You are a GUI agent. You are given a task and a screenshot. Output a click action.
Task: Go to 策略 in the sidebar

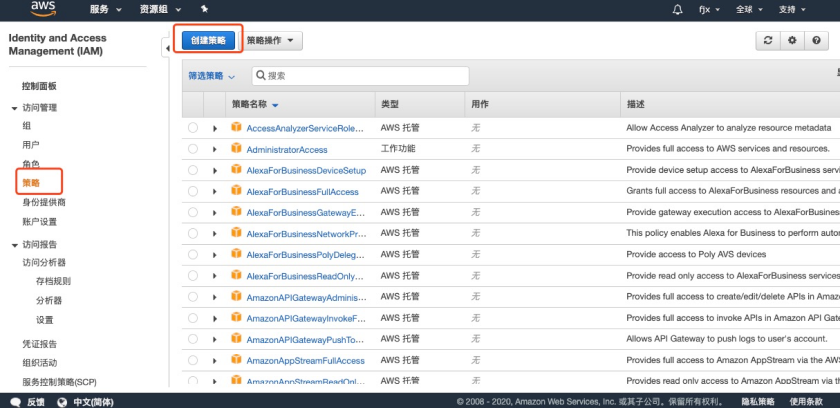click(31, 183)
